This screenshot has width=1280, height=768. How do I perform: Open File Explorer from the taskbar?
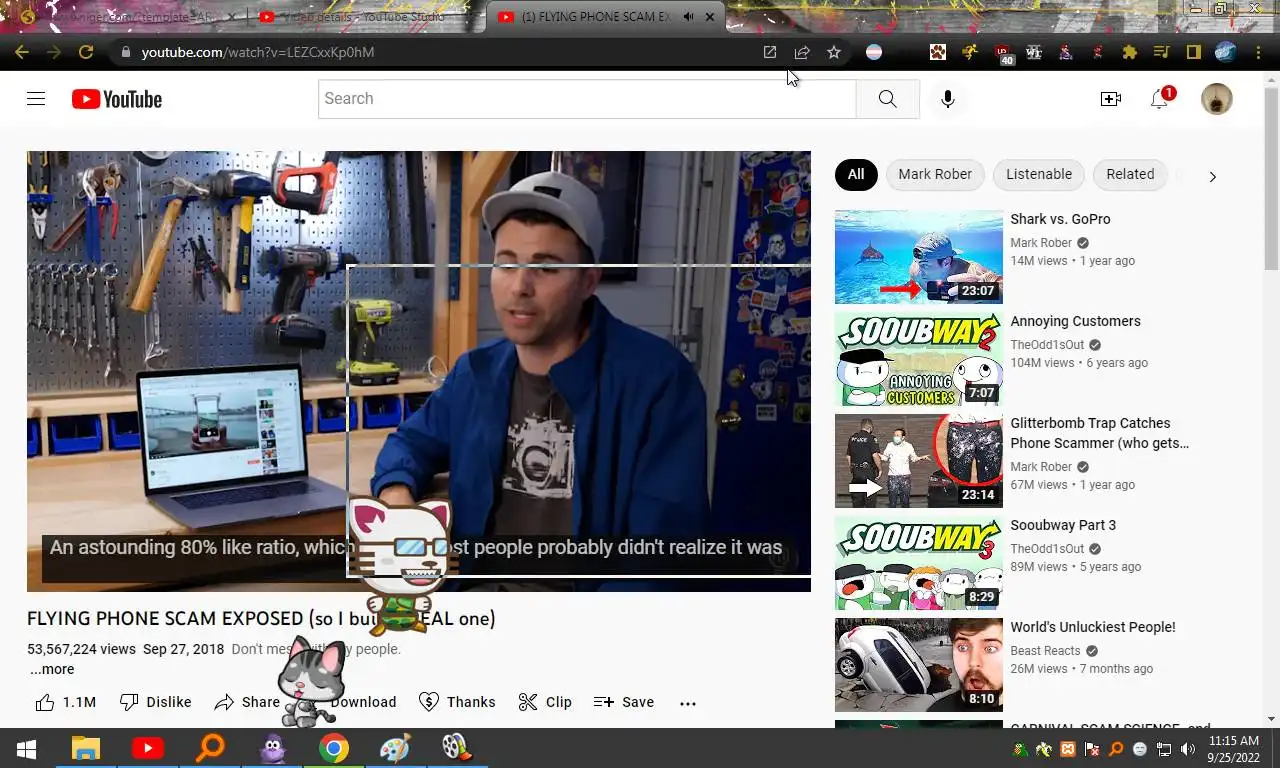coord(86,748)
